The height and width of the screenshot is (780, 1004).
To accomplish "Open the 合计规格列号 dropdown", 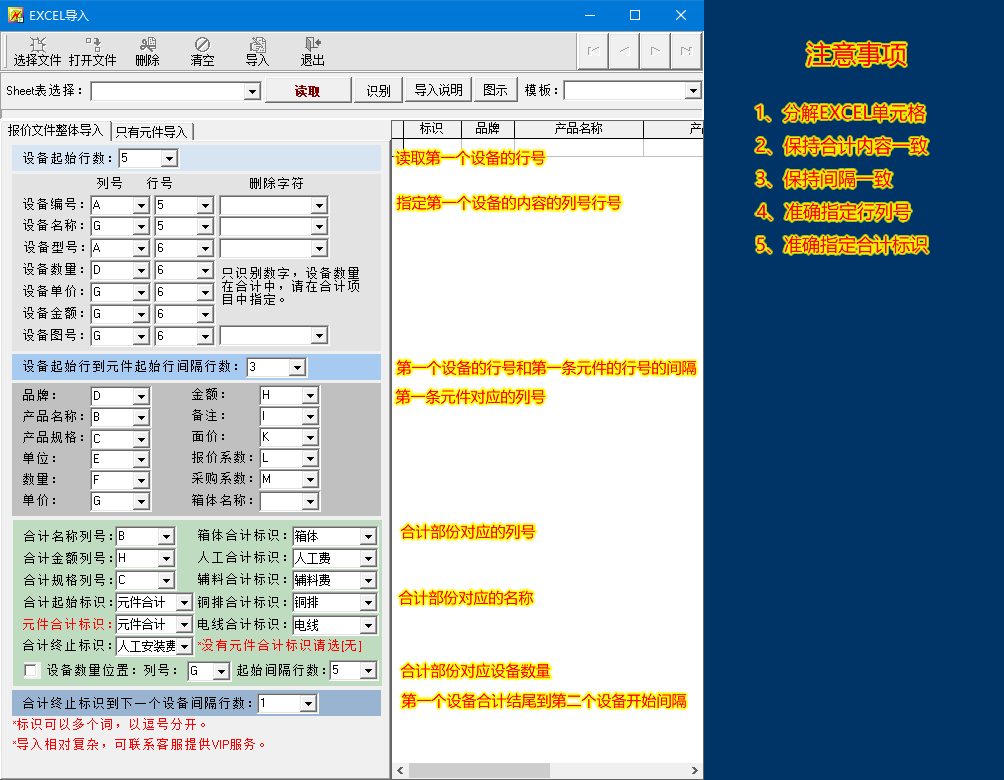I will pyautogui.click(x=166, y=580).
